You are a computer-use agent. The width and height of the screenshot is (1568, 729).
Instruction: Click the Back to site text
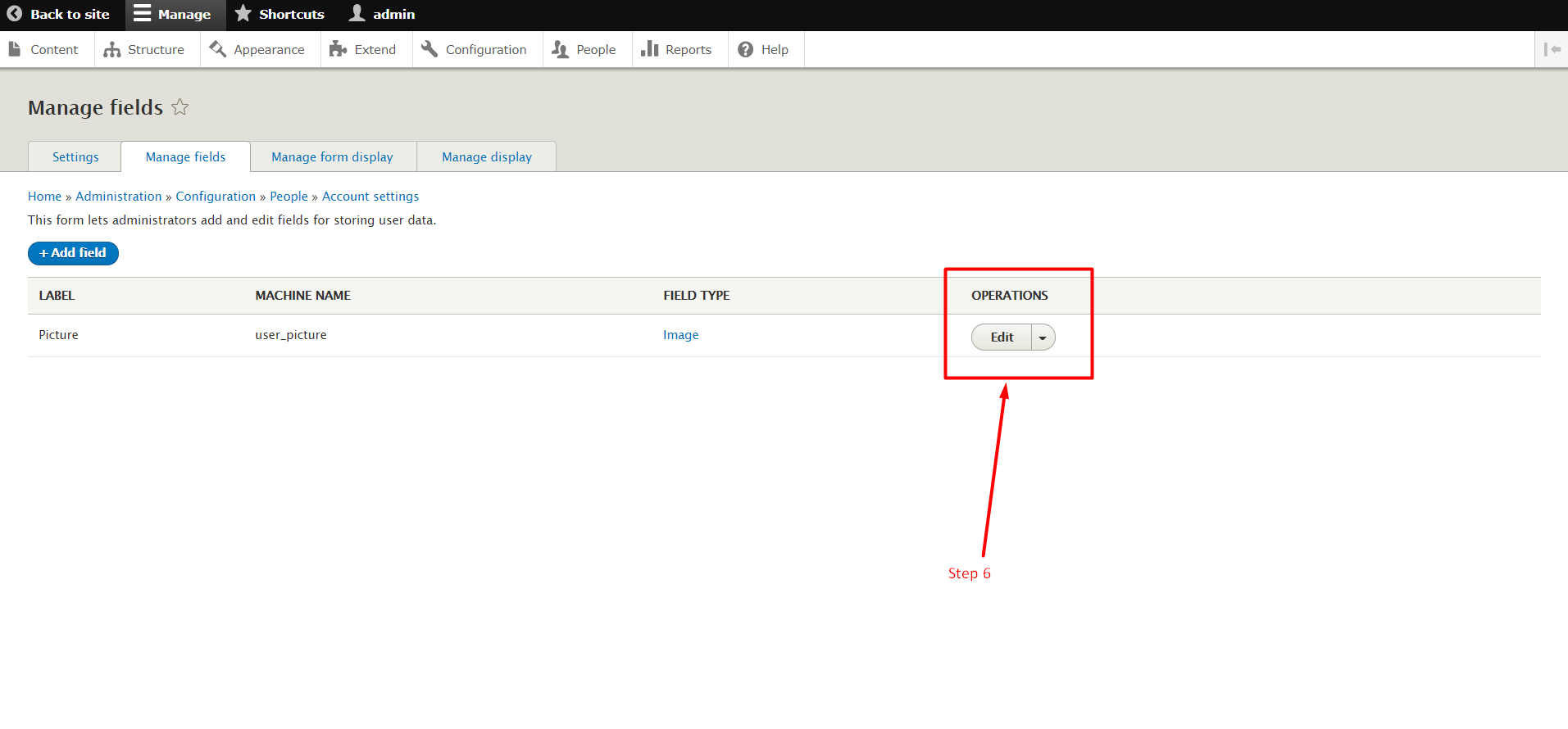point(70,14)
